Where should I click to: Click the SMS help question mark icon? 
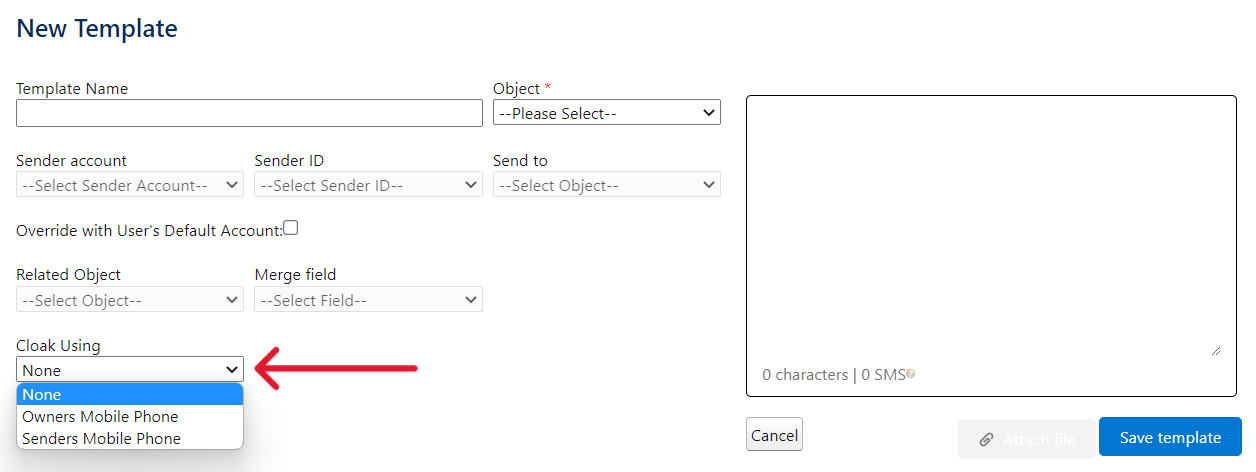(x=911, y=374)
